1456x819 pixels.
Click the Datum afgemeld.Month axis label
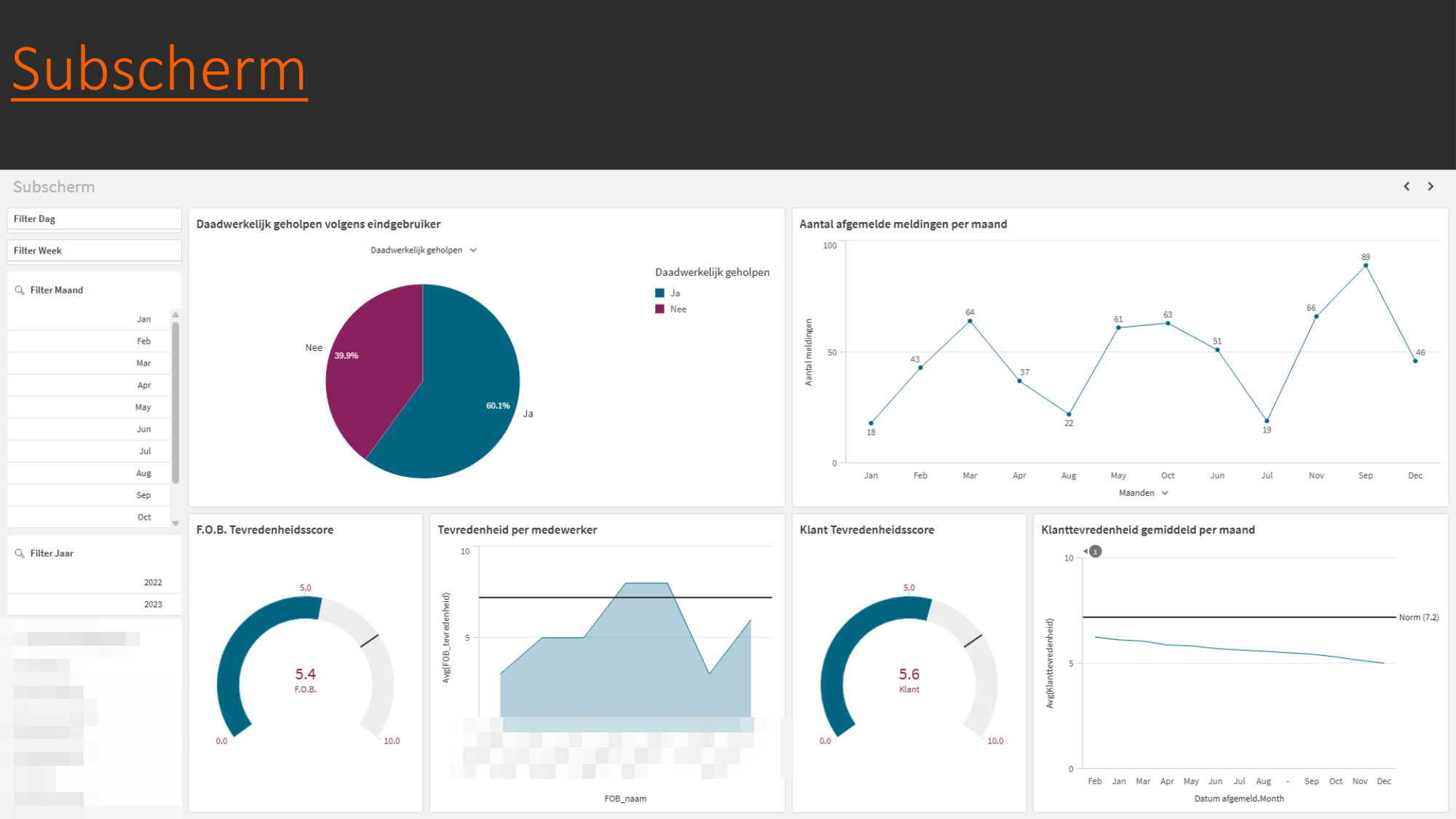coord(1239,799)
